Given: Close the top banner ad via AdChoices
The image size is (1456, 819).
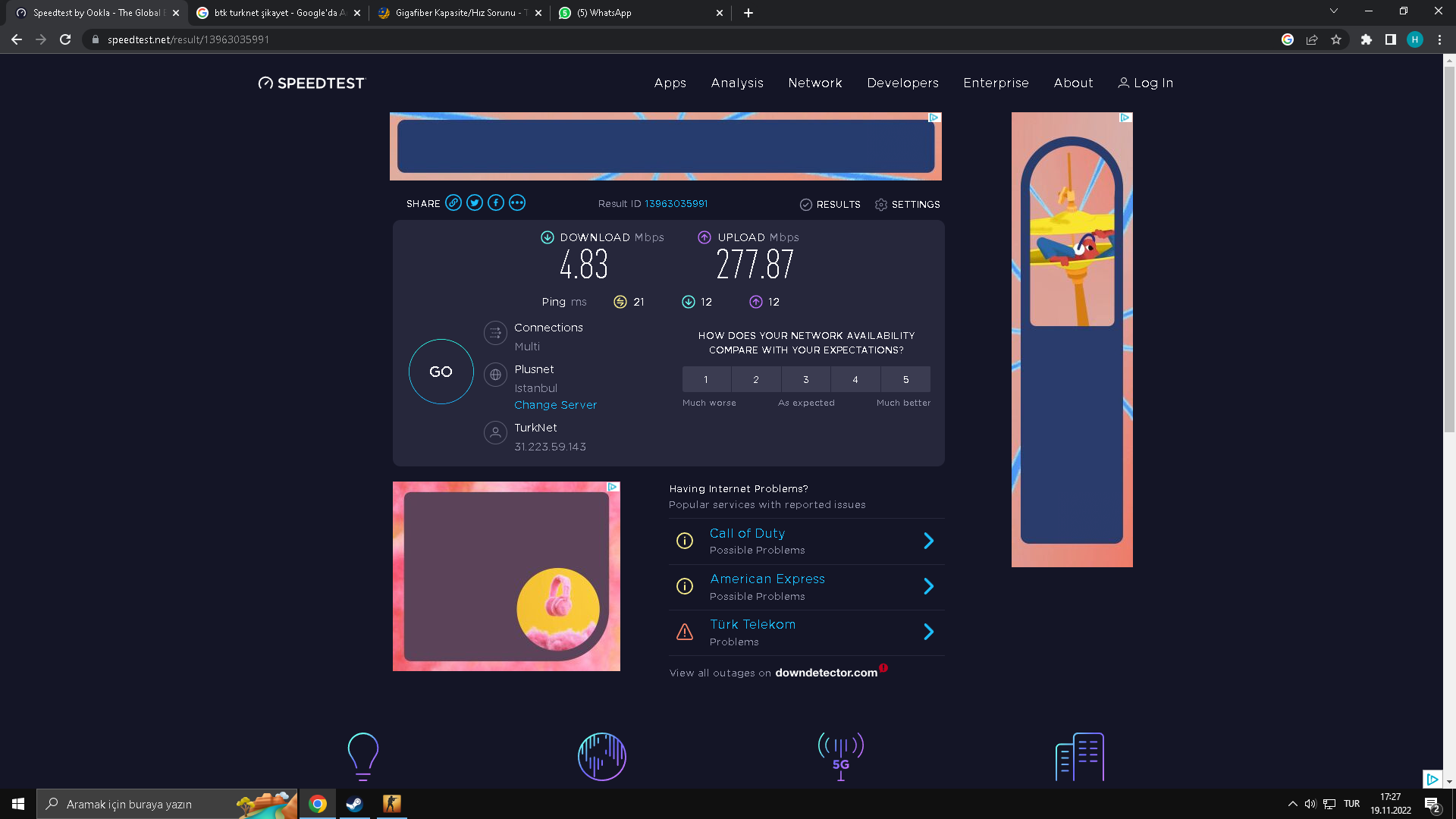Looking at the screenshot, I should (x=934, y=118).
